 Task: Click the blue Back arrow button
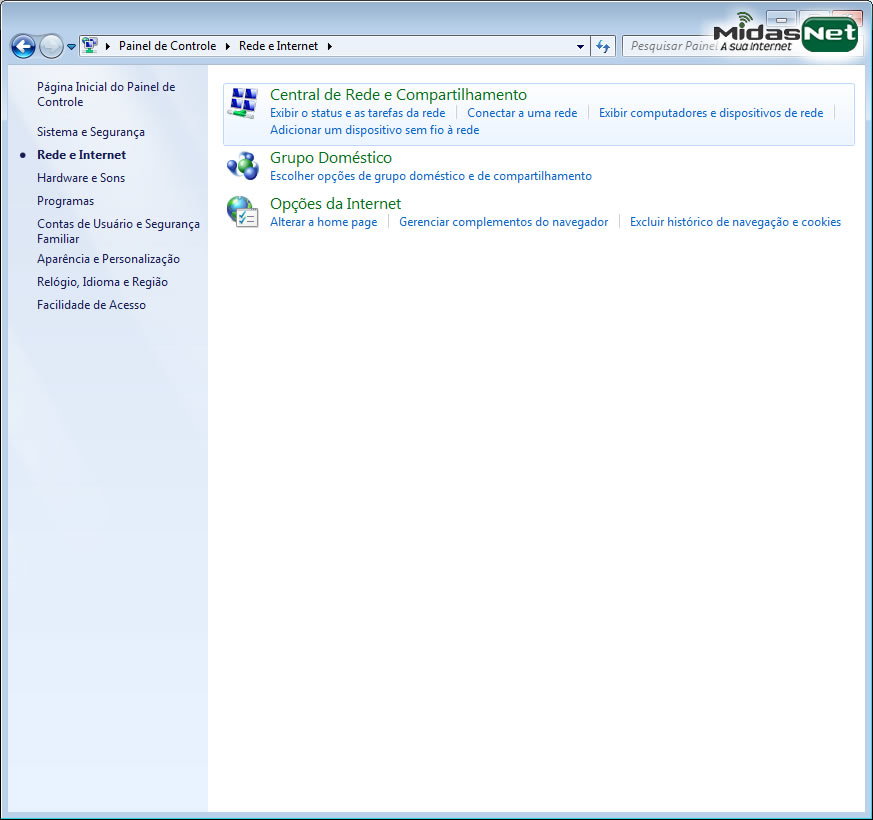[x=23, y=46]
